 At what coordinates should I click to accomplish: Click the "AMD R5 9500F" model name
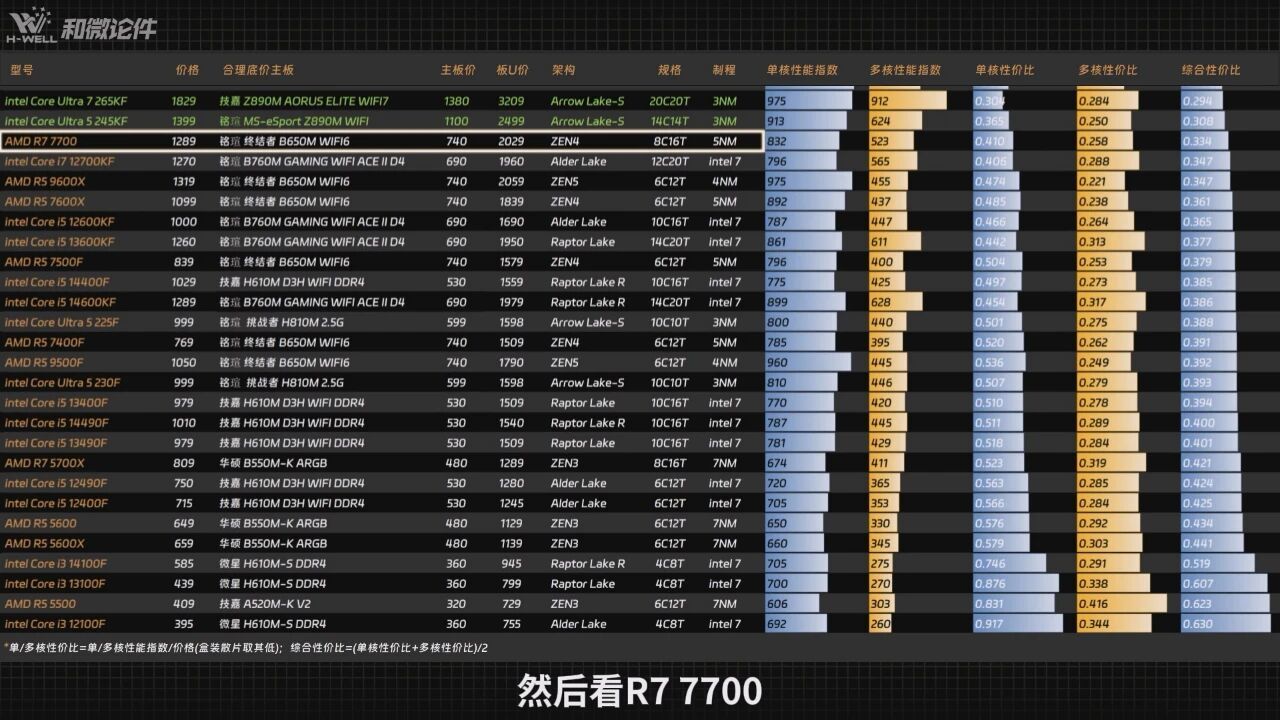(x=45, y=362)
